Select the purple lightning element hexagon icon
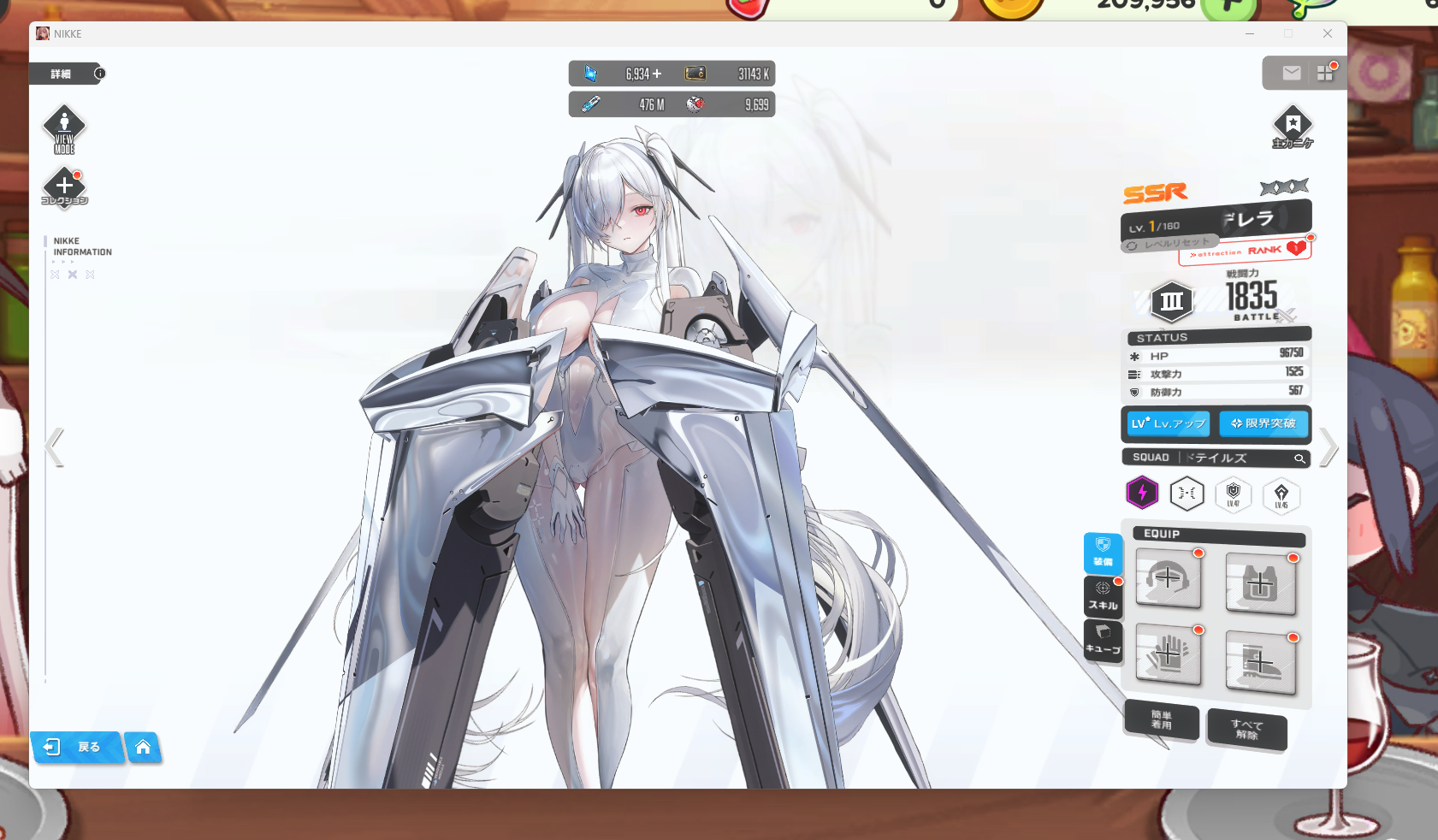 [x=1142, y=493]
